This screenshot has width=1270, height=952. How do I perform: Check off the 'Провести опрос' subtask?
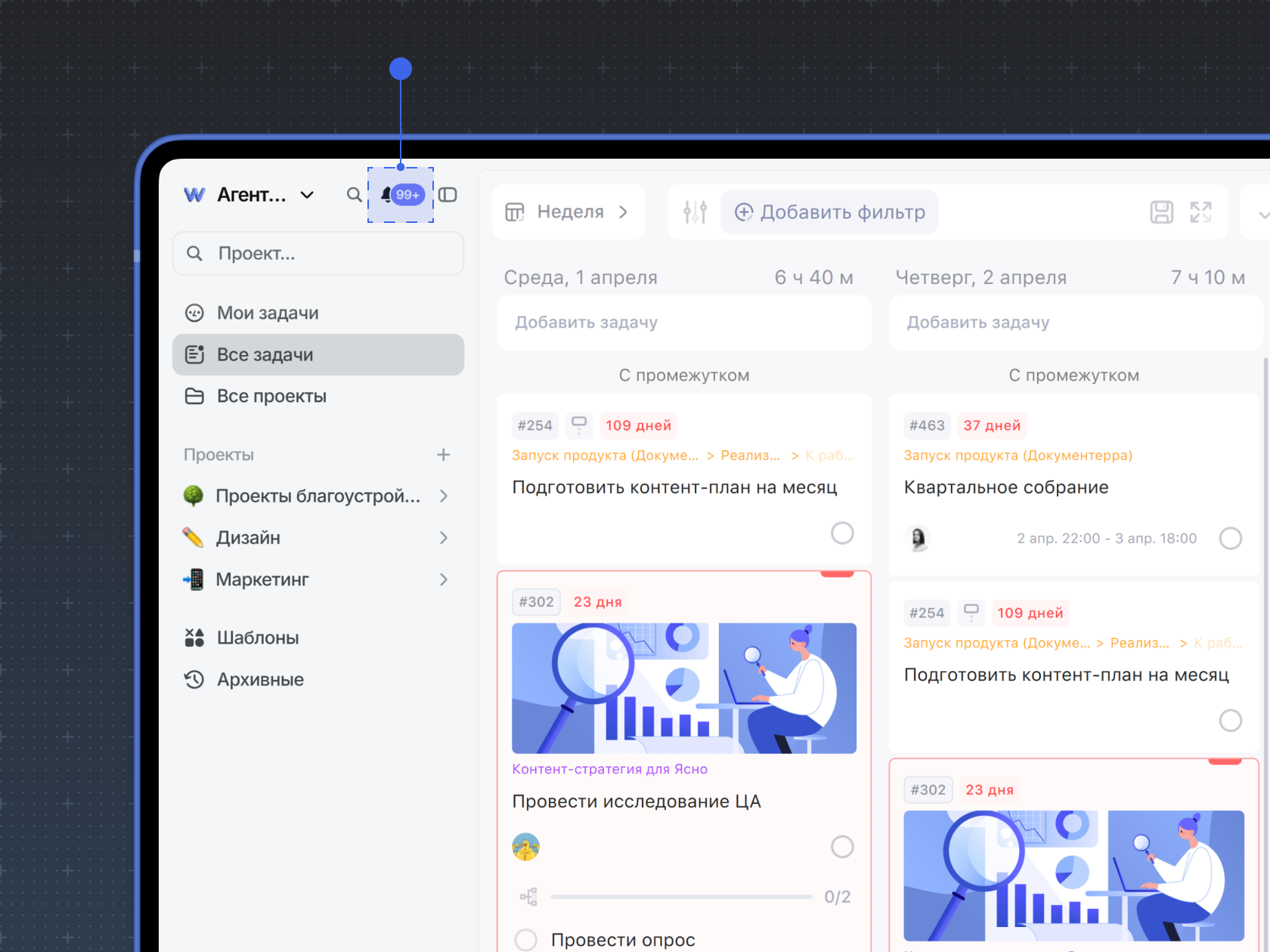(525, 940)
